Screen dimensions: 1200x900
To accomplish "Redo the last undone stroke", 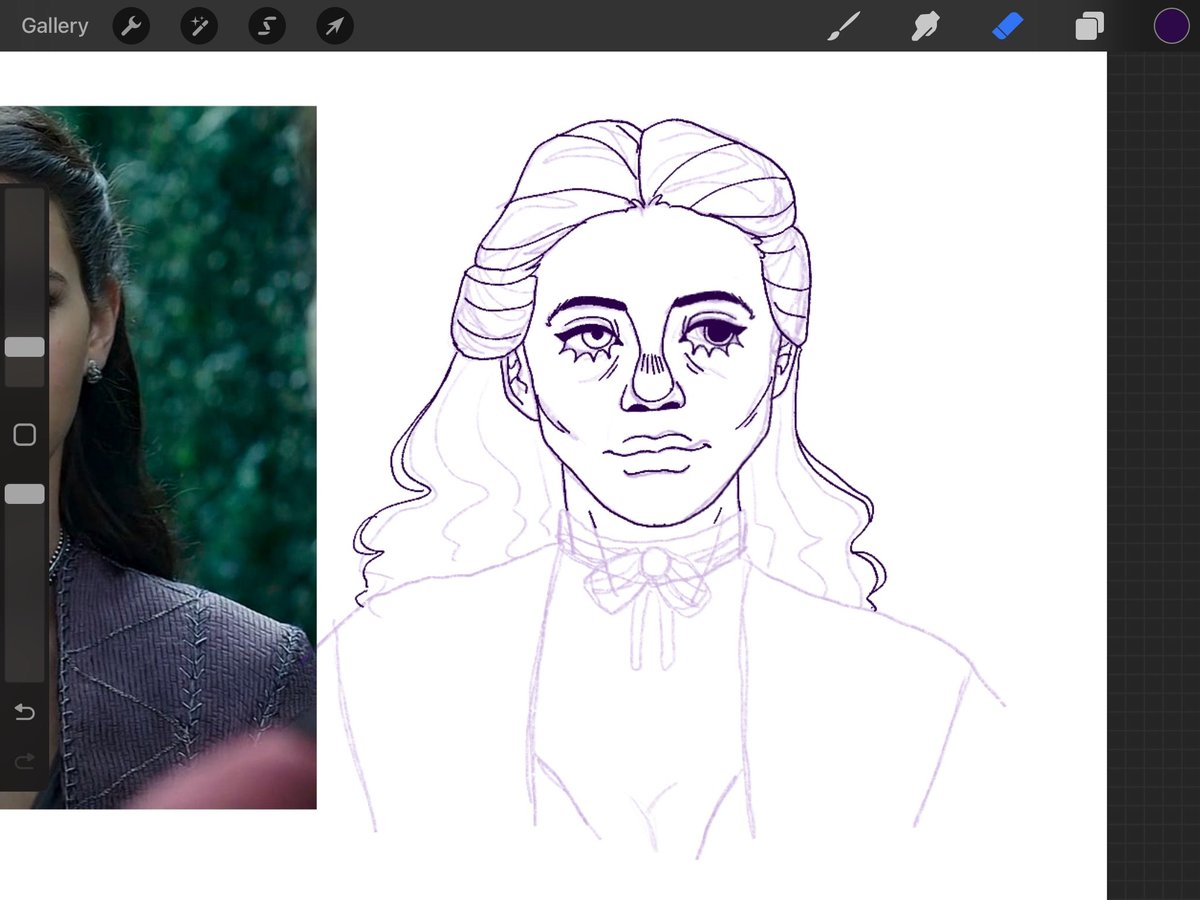I will (25, 762).
